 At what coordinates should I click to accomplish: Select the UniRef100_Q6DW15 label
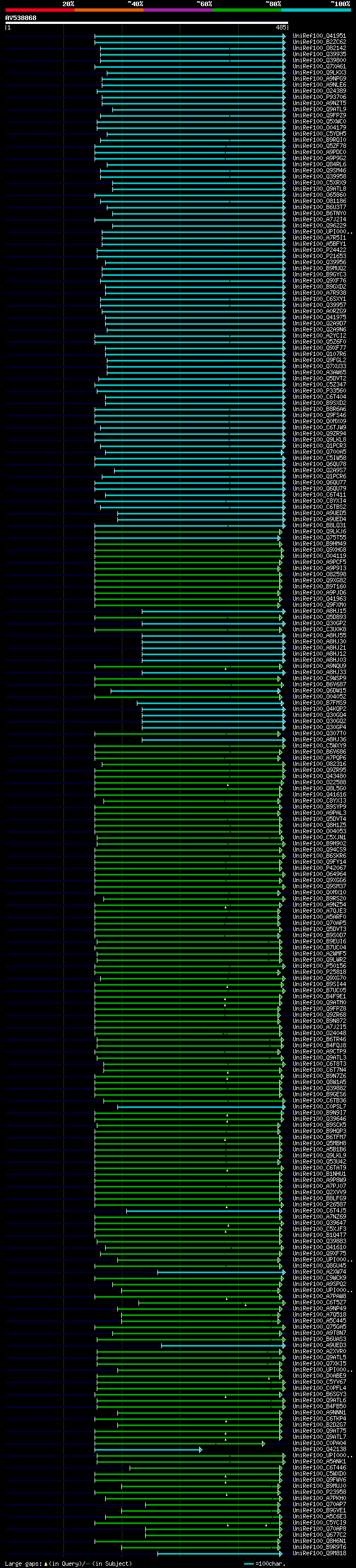coord(319,690)
